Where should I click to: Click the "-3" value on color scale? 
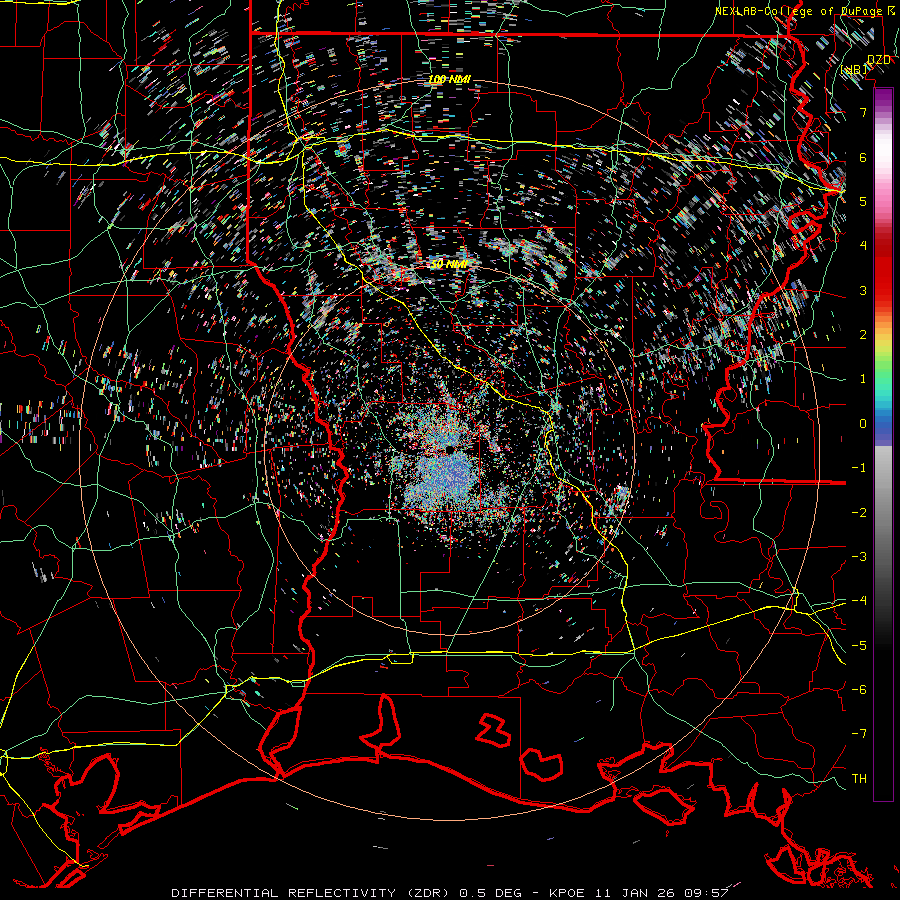click(x=859, y=557)
